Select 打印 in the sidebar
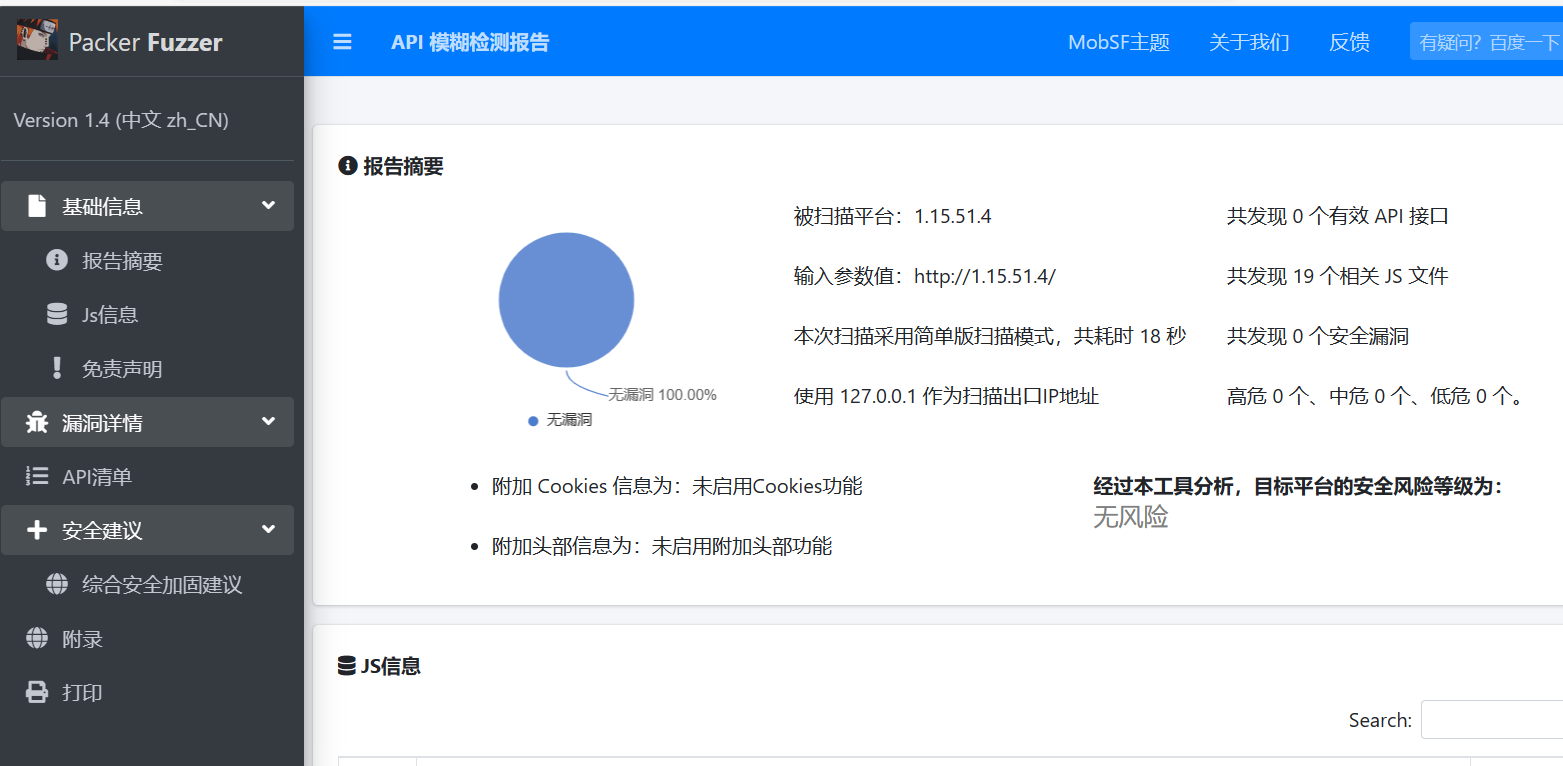Viewport: 1563px width, 766px height. (148, 692)
